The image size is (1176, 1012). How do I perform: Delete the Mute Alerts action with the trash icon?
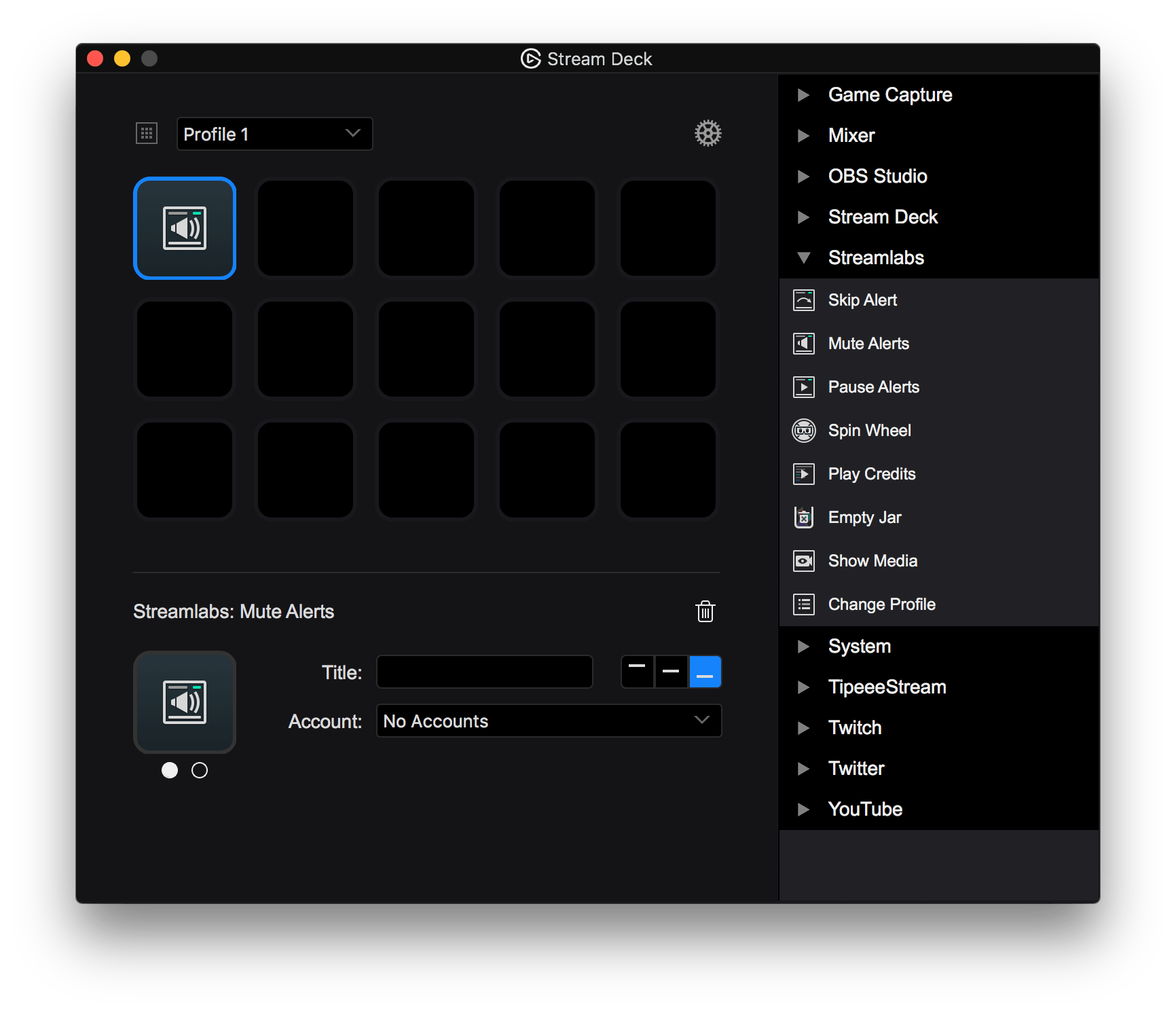tap(705, 611)
